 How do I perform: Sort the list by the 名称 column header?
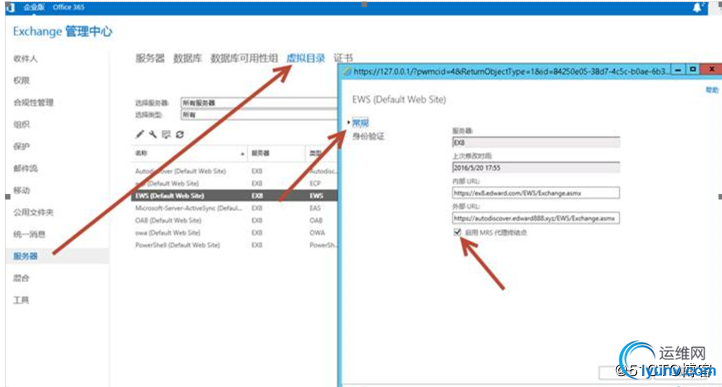(189, 153)
